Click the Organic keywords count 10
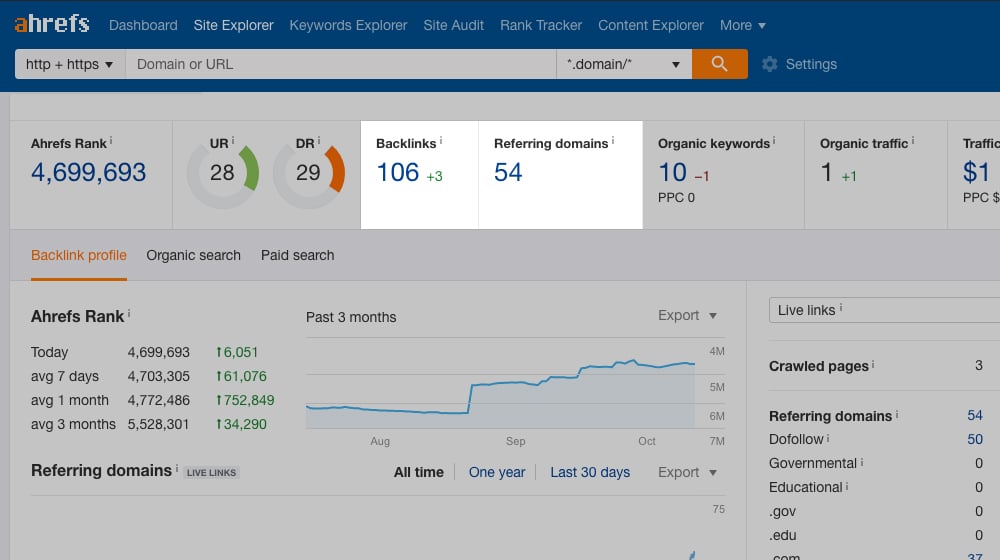The image size is (1000, 560). tap(672, 172)
